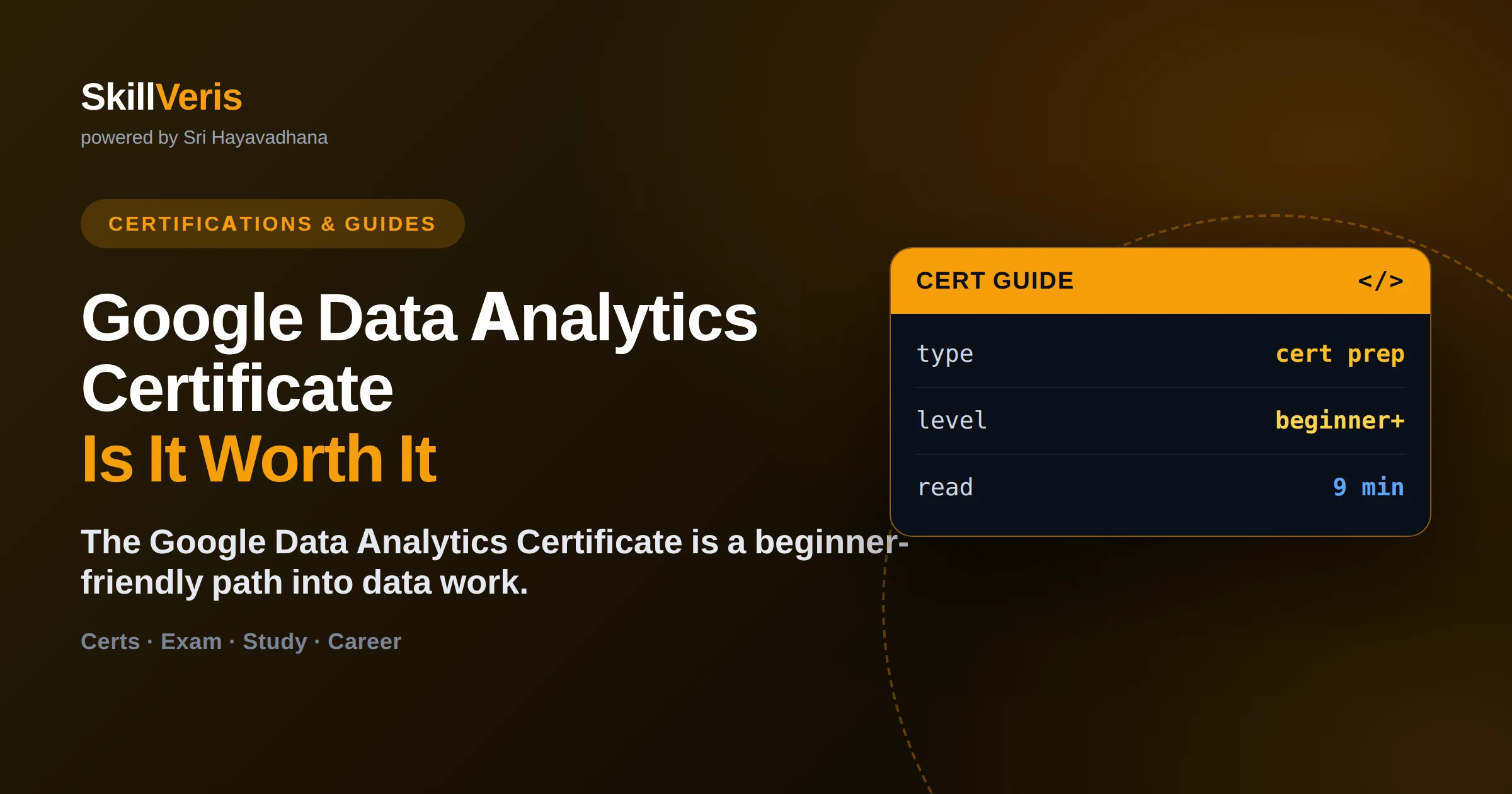Open the Google Data Analytics Certificate title

[x=419, y=353]
